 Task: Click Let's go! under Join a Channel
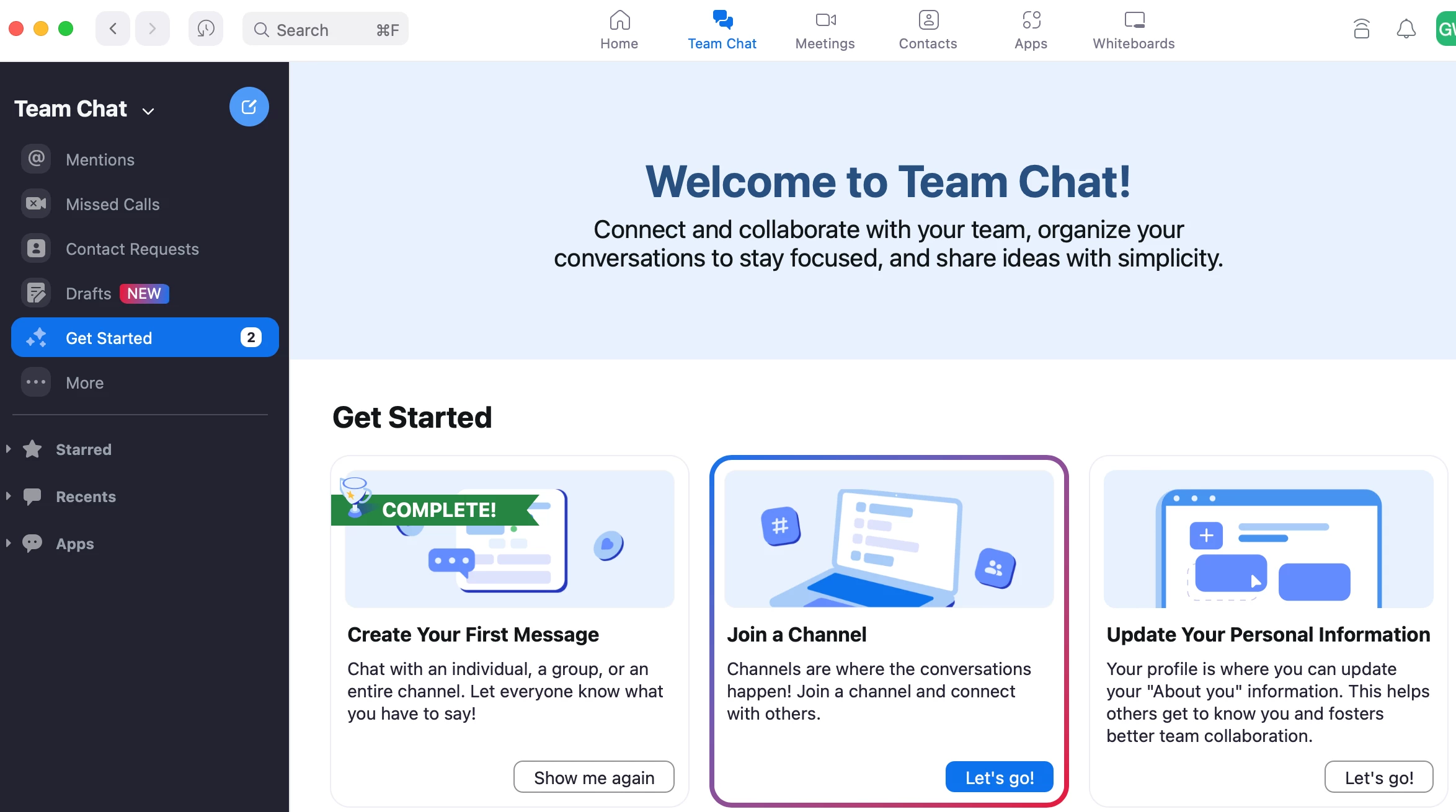999,777
